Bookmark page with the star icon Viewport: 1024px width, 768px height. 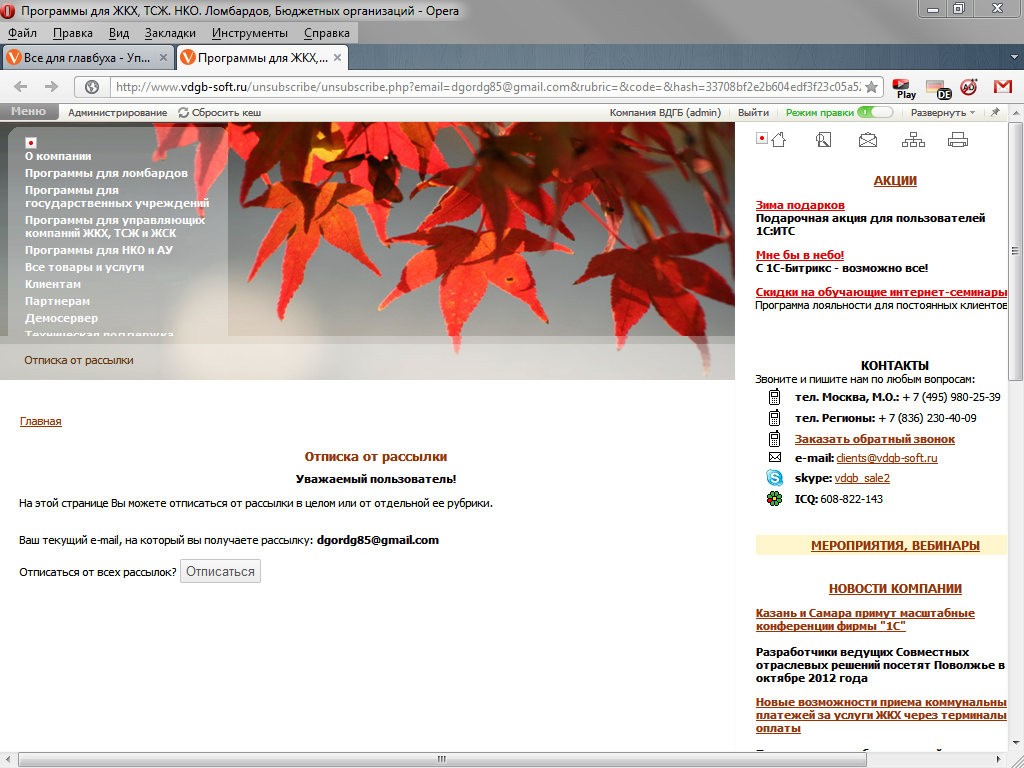click(871, 87)
